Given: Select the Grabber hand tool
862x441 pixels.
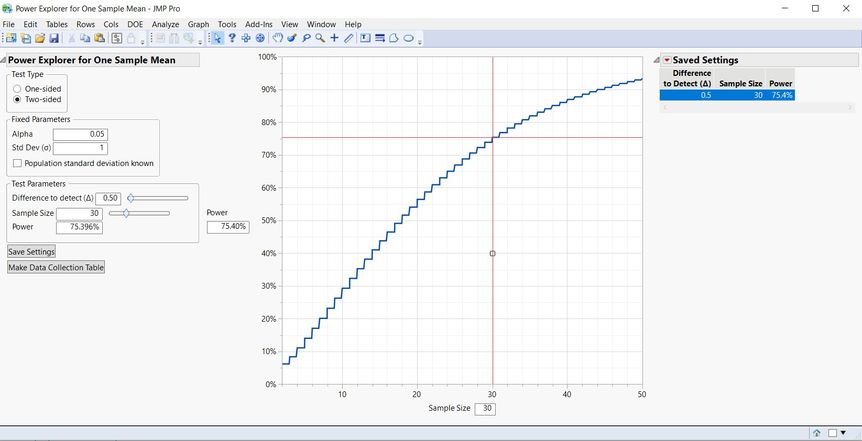Looking at the screenshot, I should point(278,38).
